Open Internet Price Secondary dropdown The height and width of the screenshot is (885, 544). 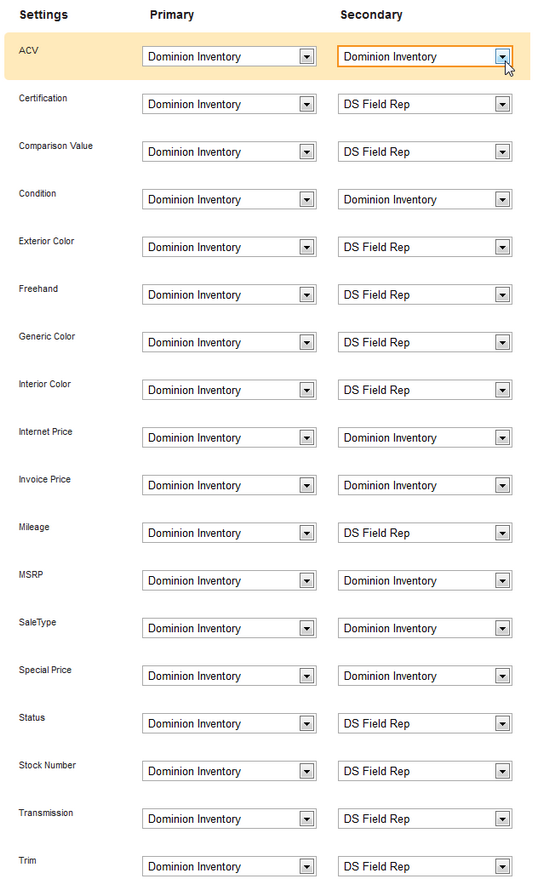click(x=425, y=437)
